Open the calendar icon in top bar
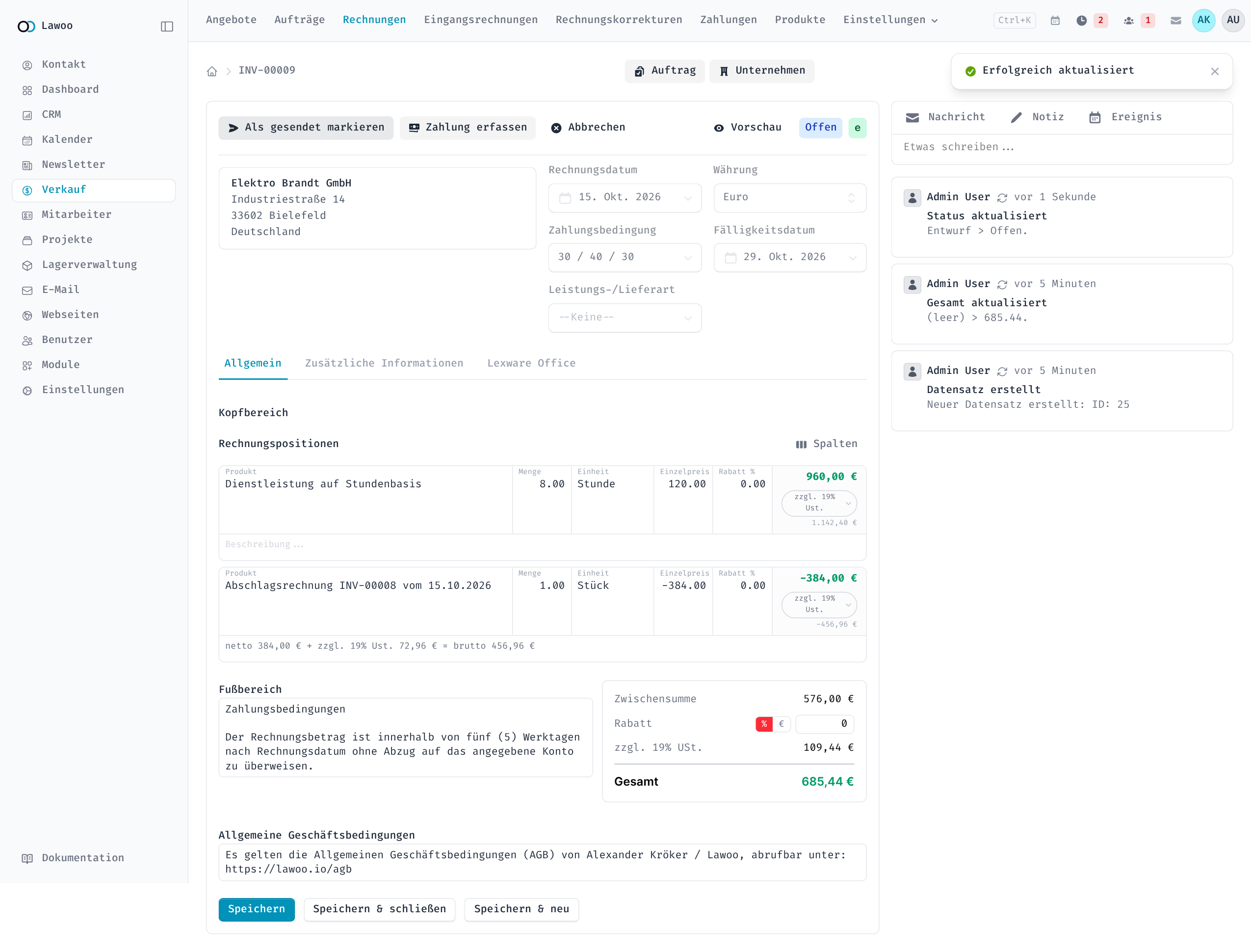This screenshot has width=1251, height=952. pos(1055,21)
